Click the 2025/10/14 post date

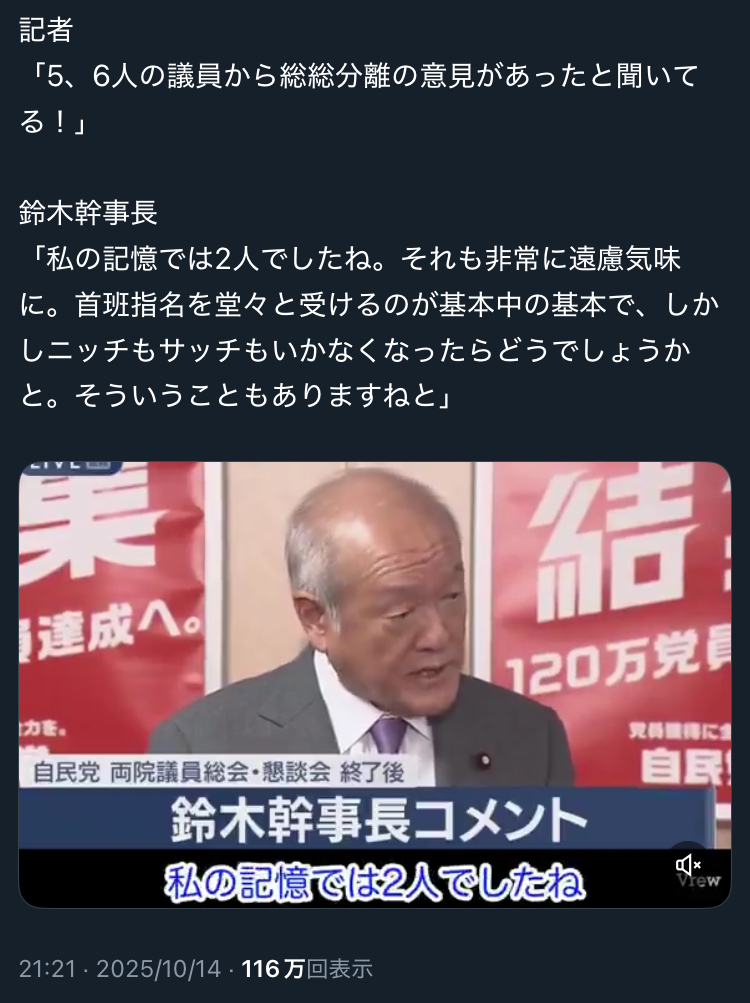pyautogui.click(x=159, y=968)
